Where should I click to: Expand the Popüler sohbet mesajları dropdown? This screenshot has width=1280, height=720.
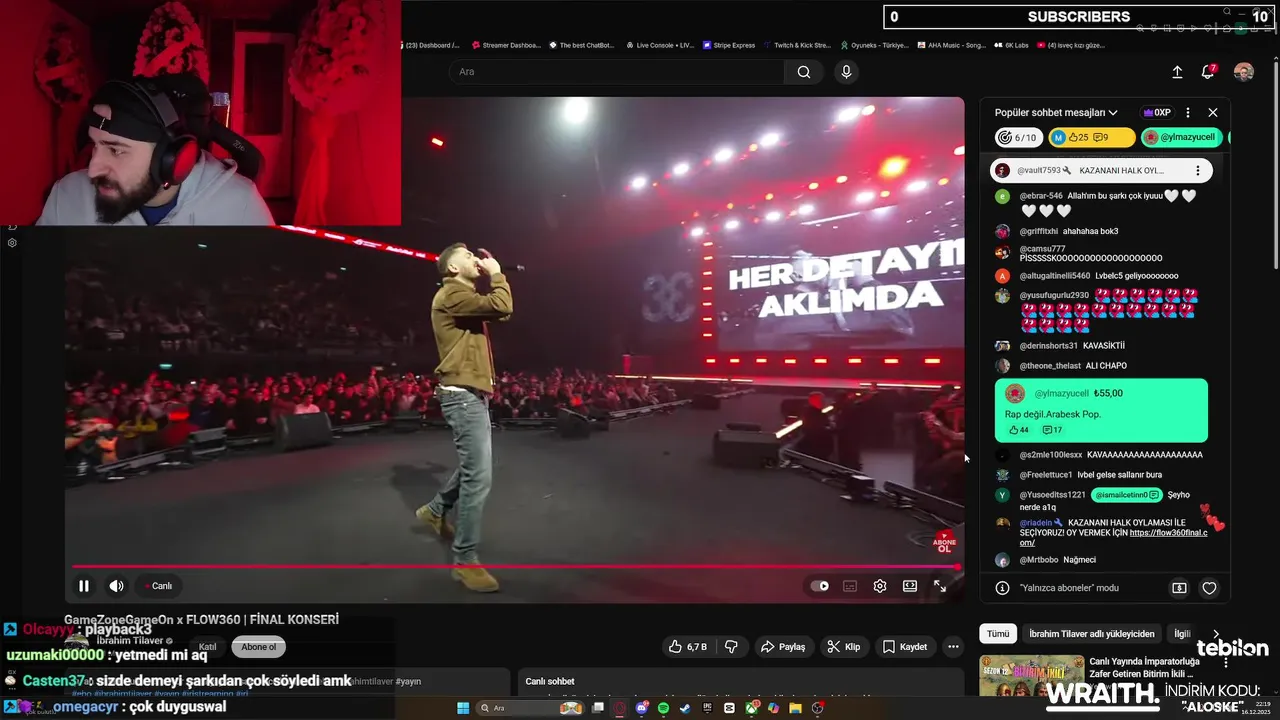pyautogui.click(x=1056, y=113)
